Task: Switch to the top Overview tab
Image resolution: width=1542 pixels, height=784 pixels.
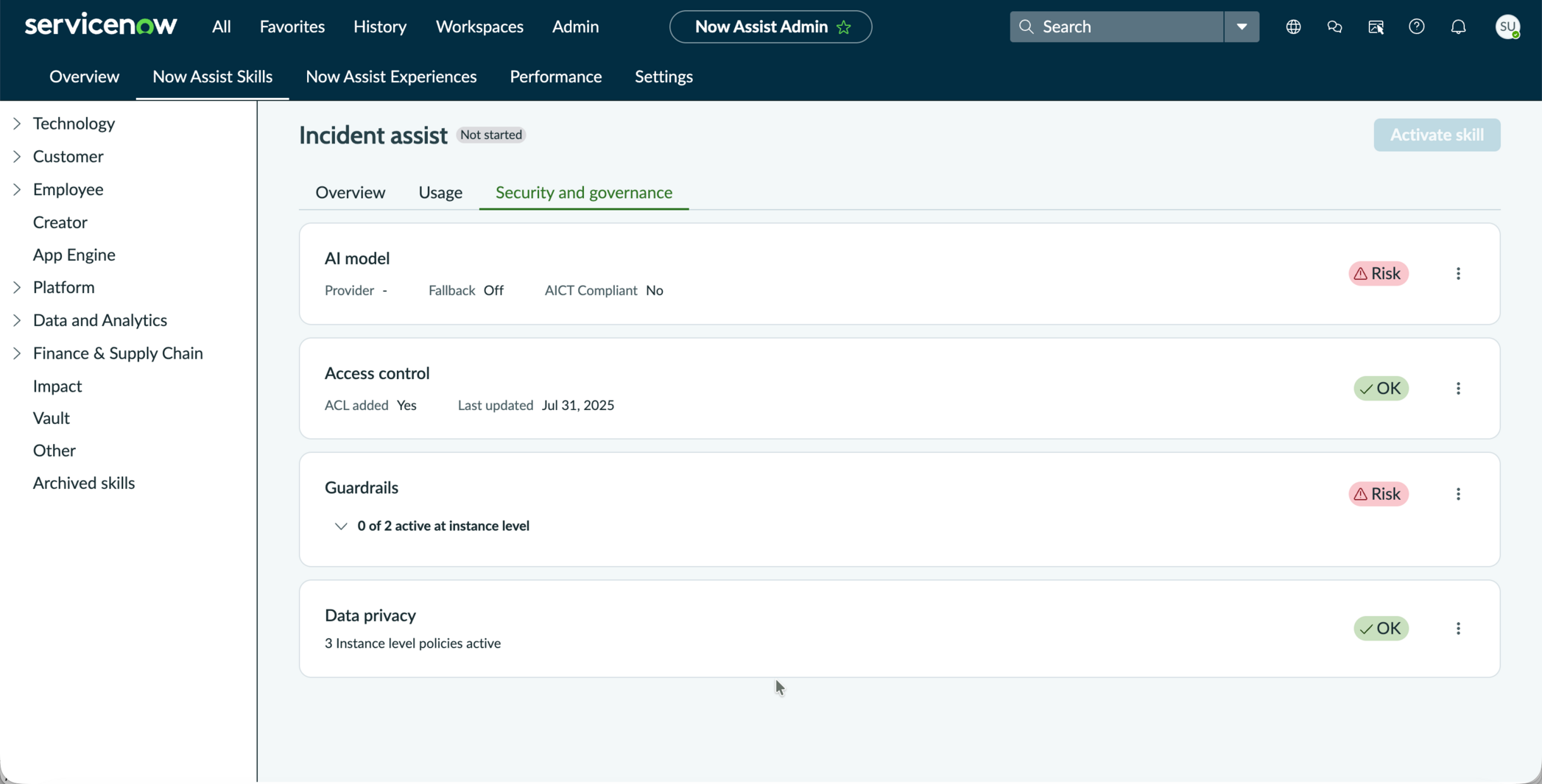Action: (x=84, y=77)
